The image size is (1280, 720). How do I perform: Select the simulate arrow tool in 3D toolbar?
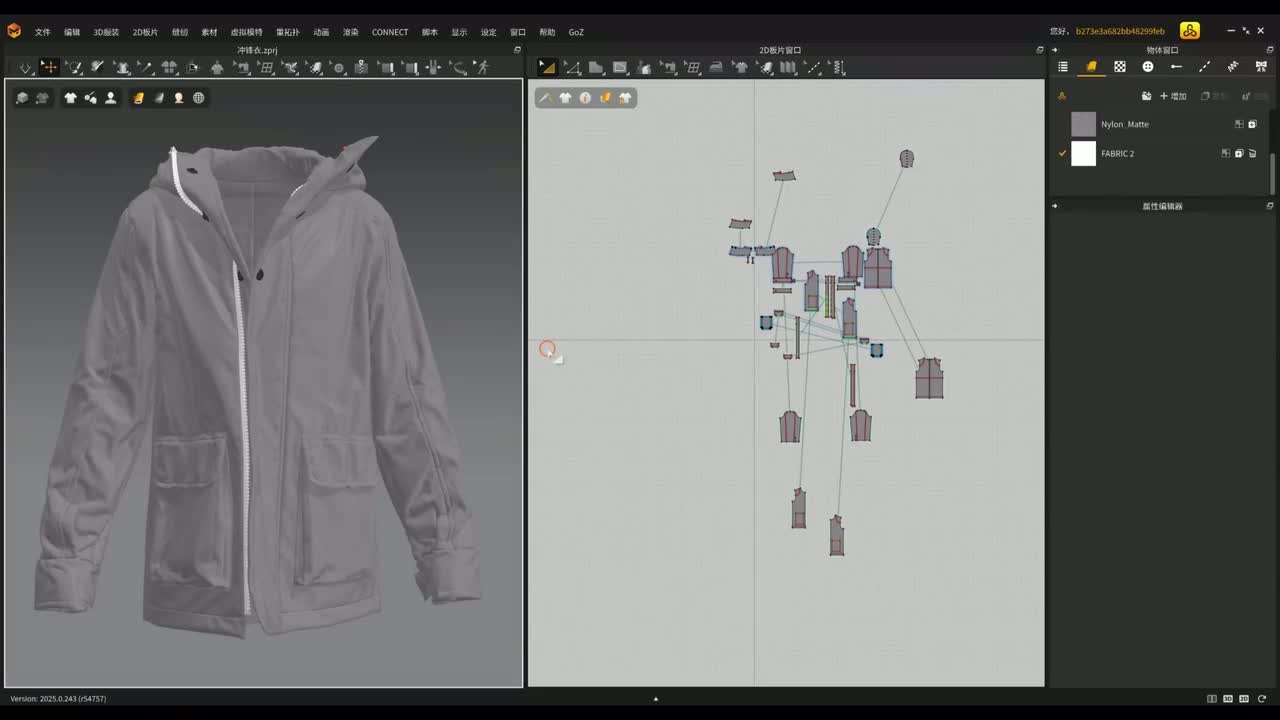point(25,68)
